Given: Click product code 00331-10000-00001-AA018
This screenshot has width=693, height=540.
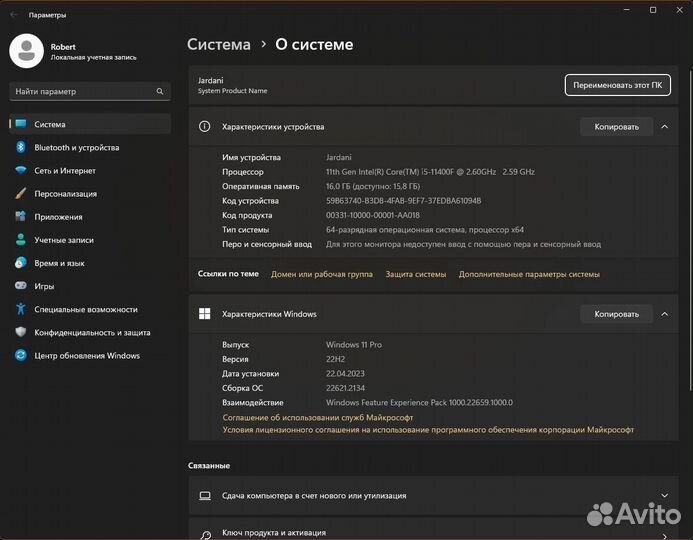Looking at the screenshot, I should 373,215.
